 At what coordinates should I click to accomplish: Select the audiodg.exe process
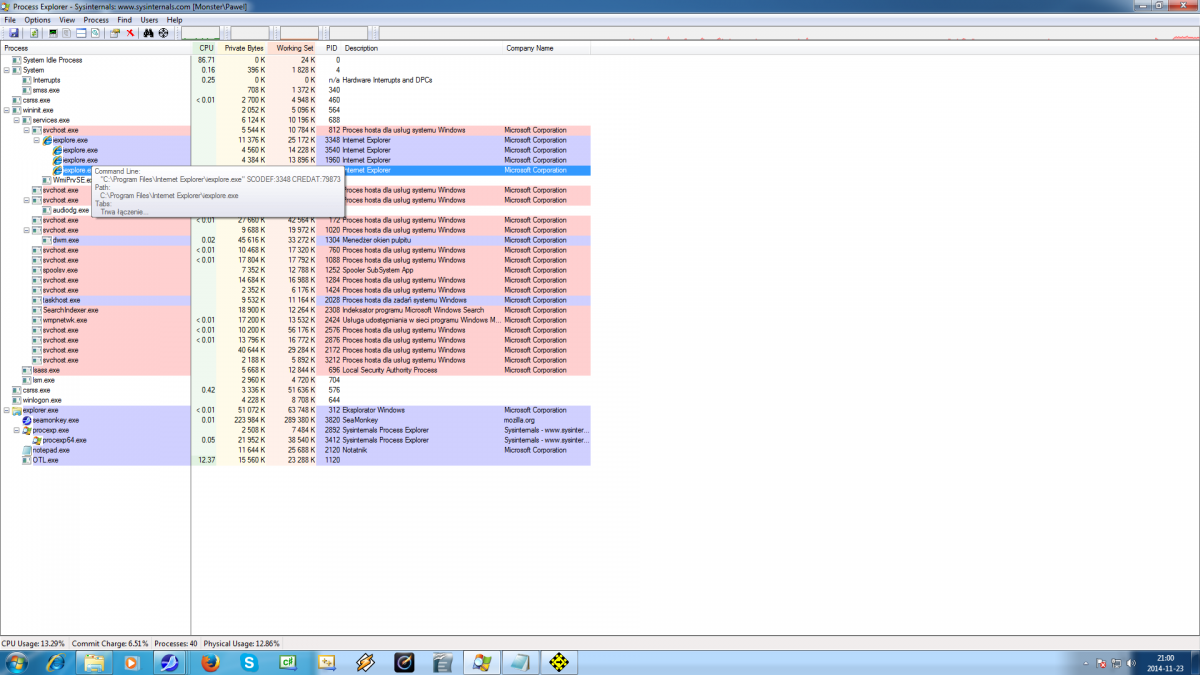pyautogui.click(x=70, y=210)
